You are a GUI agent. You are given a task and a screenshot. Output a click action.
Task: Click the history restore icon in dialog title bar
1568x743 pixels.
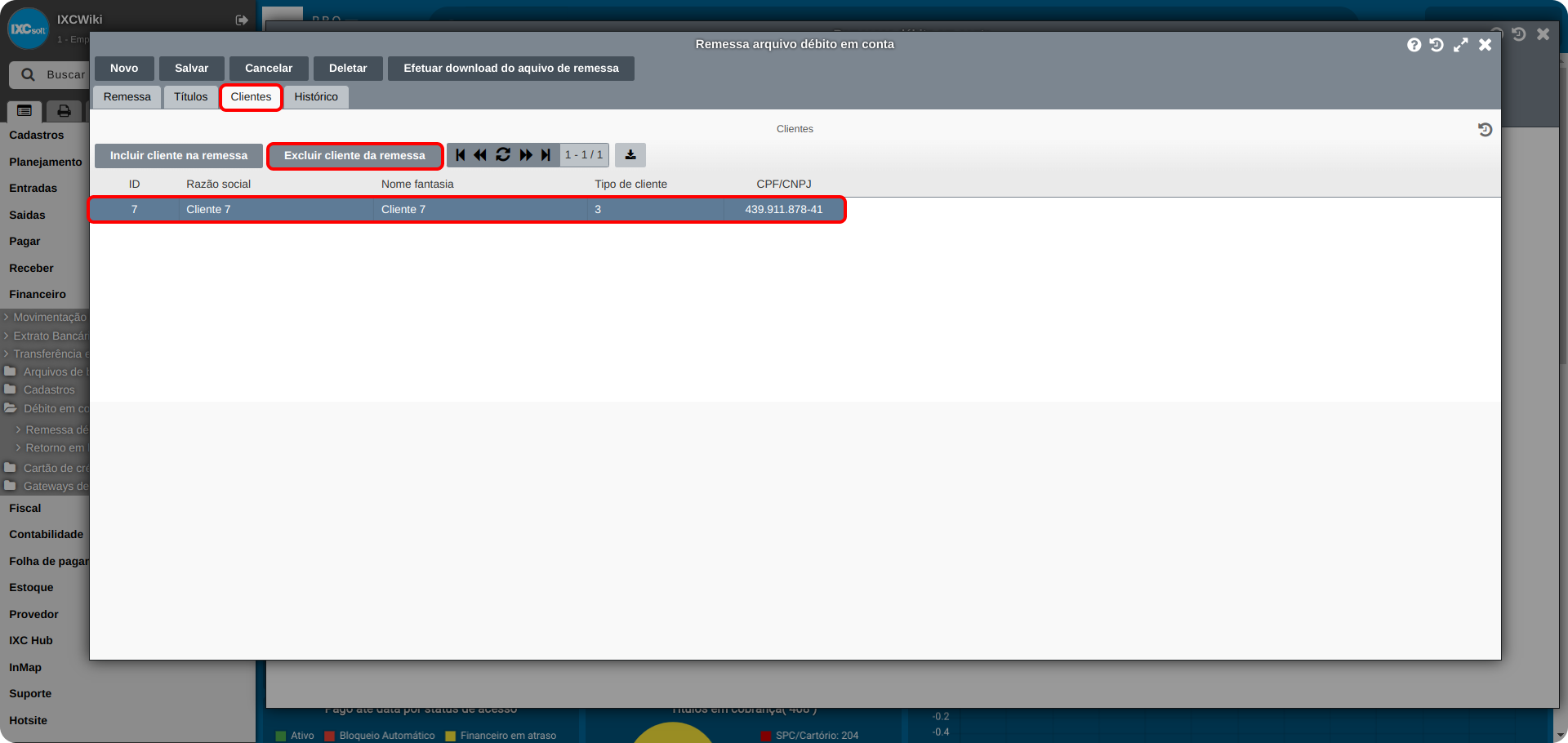[x=1437, y=45]
